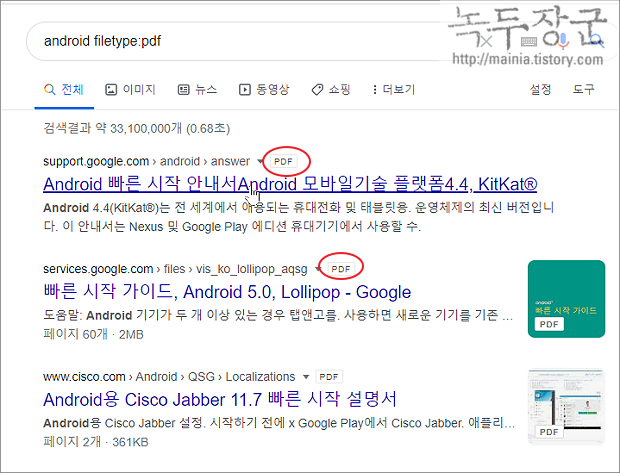Open the 뉴스 (News) tab
620x473 pixels.
[197, 90]
